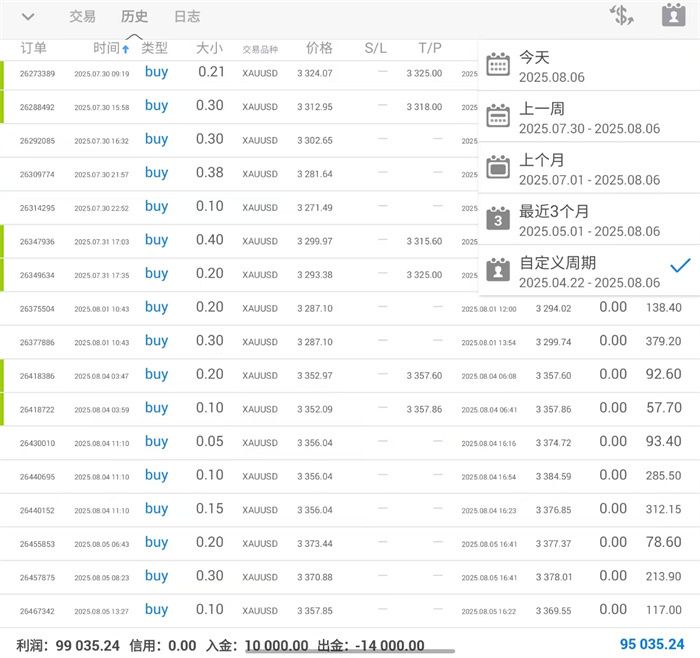
Task: Sort by 订单 column header
Action: click(x=34, y=48)
